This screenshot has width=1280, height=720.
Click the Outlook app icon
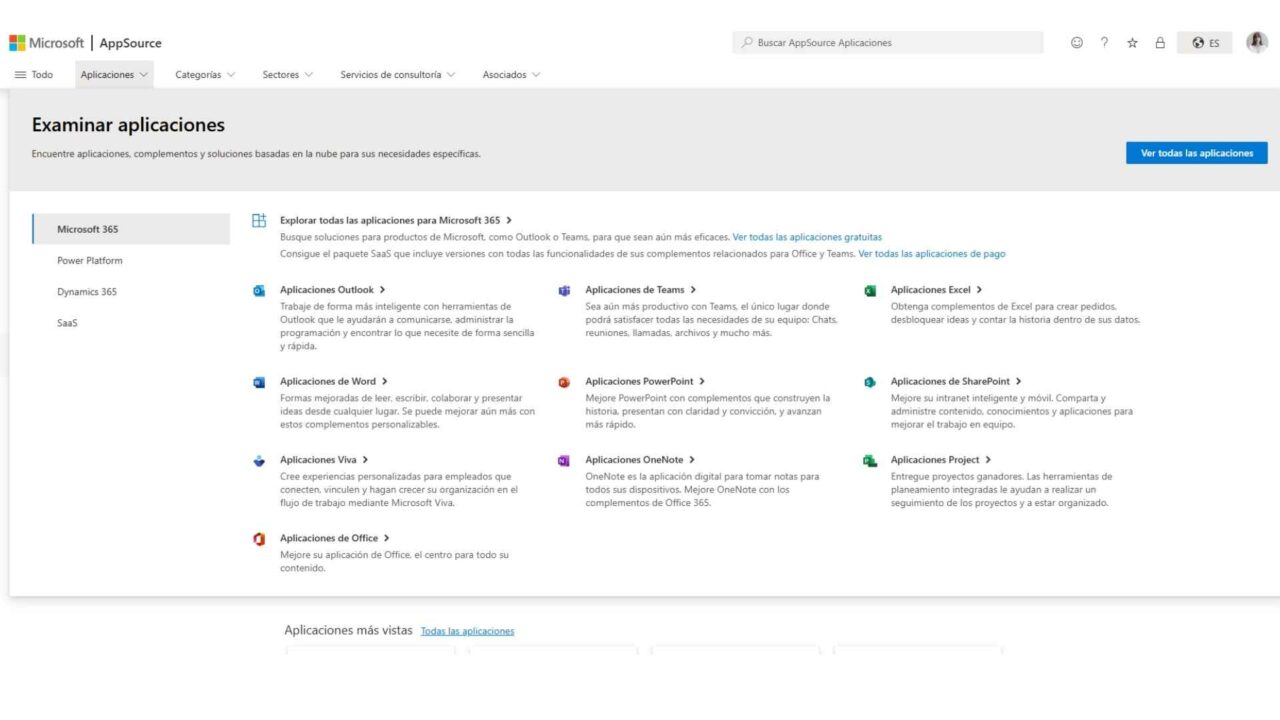[x=259, y=291]
